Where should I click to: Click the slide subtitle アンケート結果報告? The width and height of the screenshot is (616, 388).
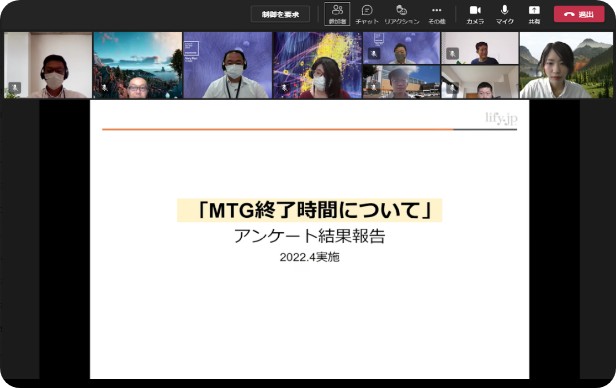(x=310, y=236)
